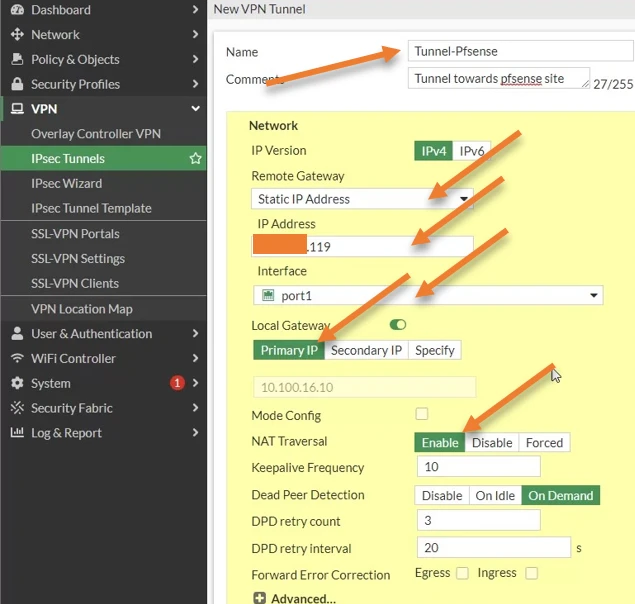The image size is (635, 604).
Task: Set Dead Peer Detection to On Idle
Action: pos(495,495)
